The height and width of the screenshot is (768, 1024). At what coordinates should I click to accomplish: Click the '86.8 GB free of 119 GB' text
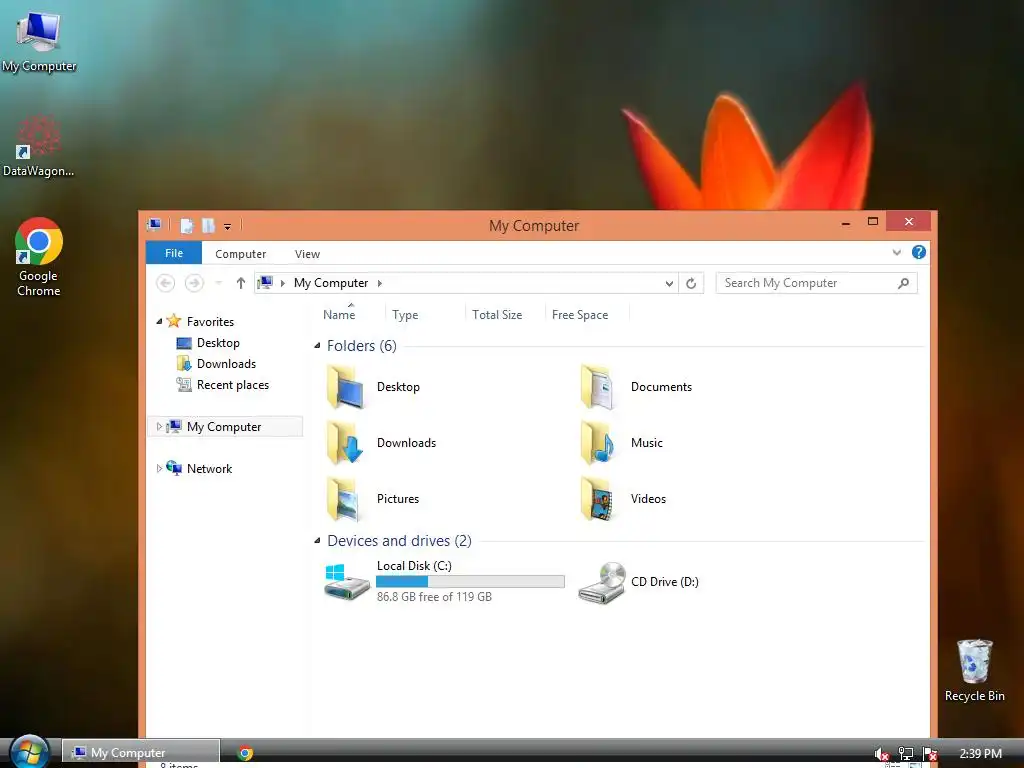(434, 597)
